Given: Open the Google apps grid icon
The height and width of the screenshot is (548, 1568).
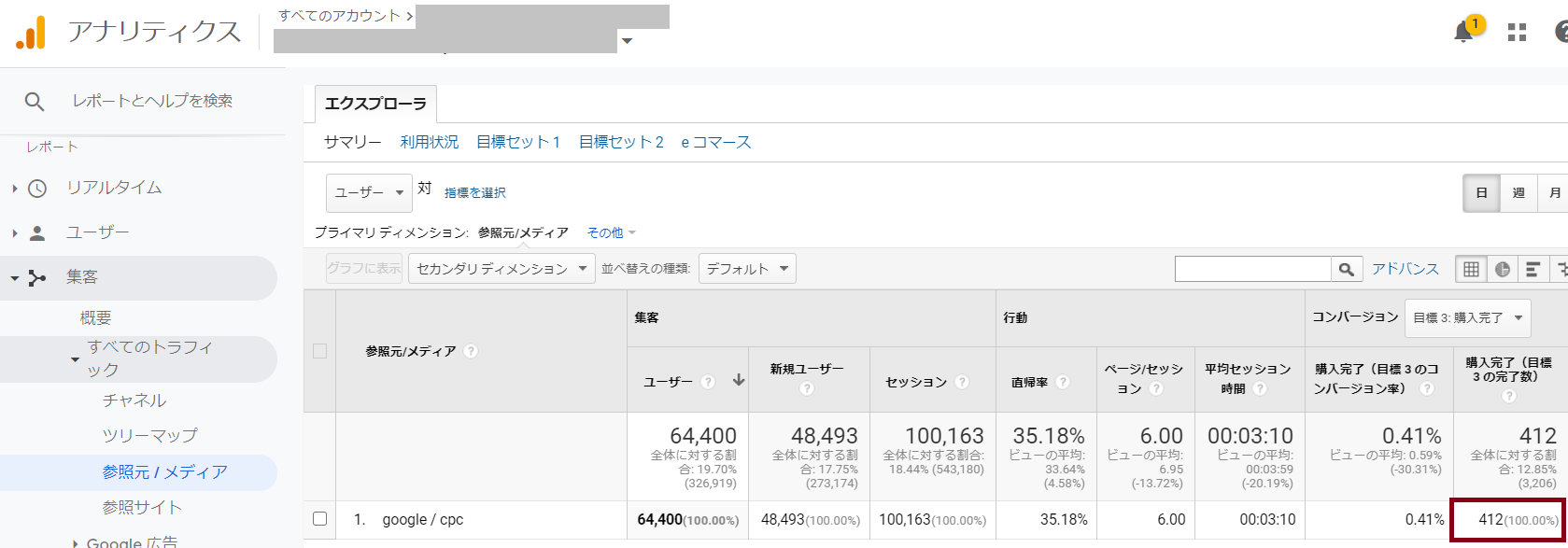Looking at the screenshot, I should point(1518,33).
